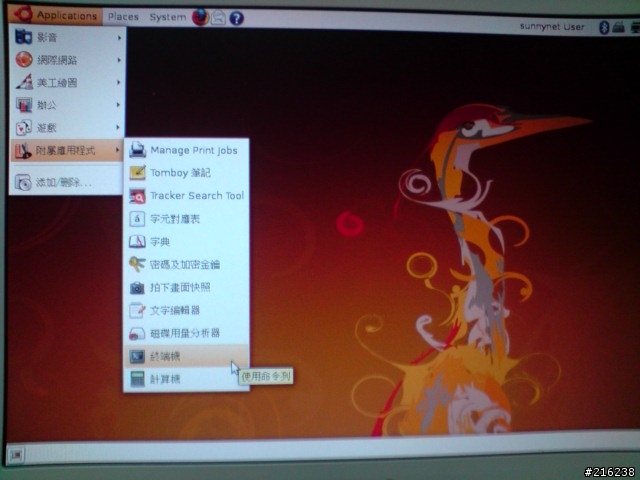Expand the 影音 submenu arrow

point(119,38)
